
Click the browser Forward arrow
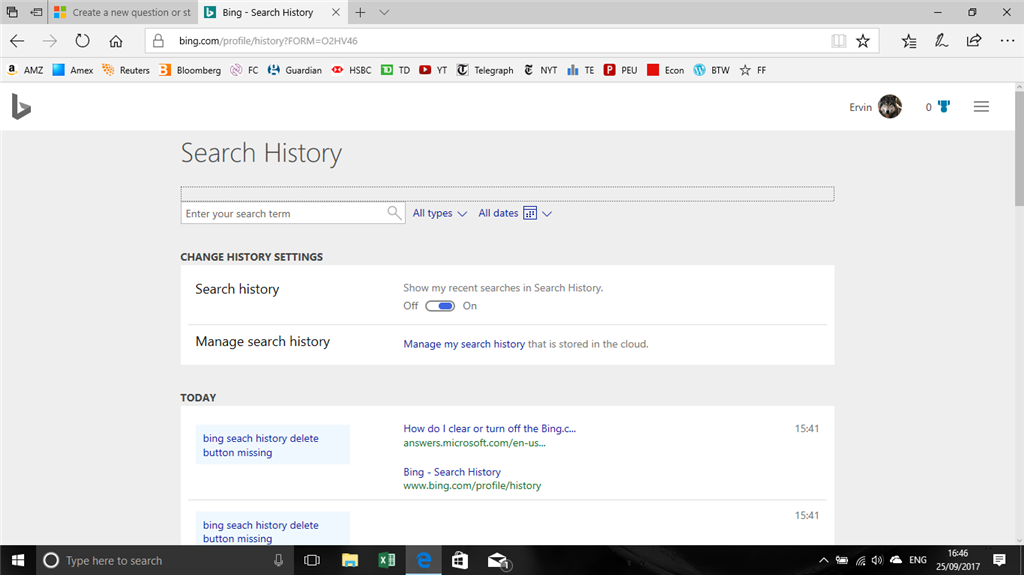(x=50, y=41)
